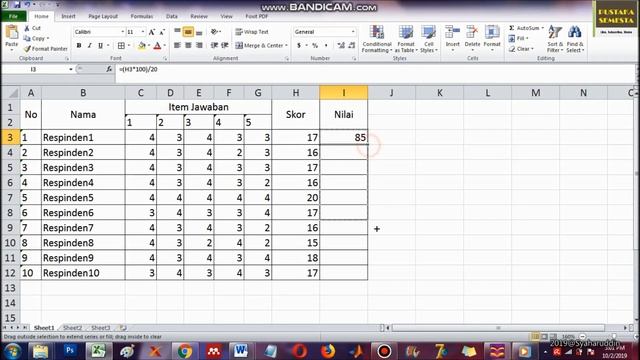
Task: Switch to the Insert ribbon tab
Action: 68,16
